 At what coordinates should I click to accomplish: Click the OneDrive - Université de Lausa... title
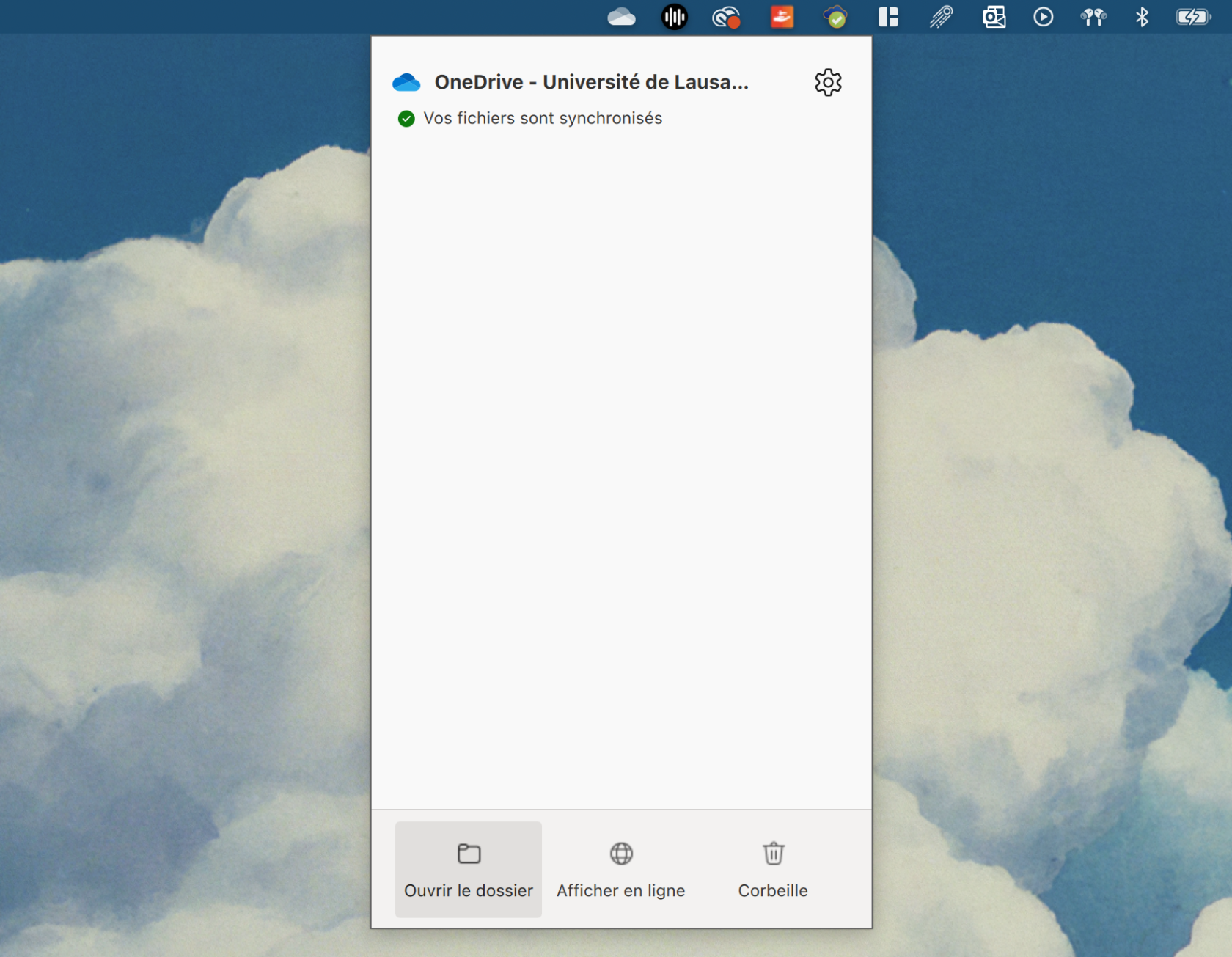tap(591, 82)
